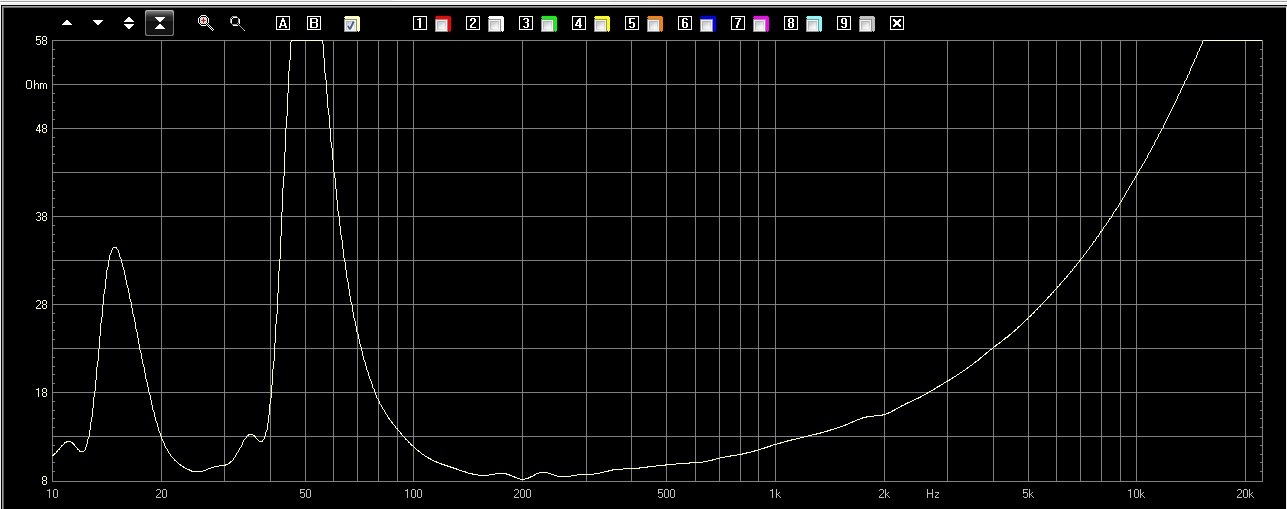Click the gray swatch of overlay 9

(867, 24)
